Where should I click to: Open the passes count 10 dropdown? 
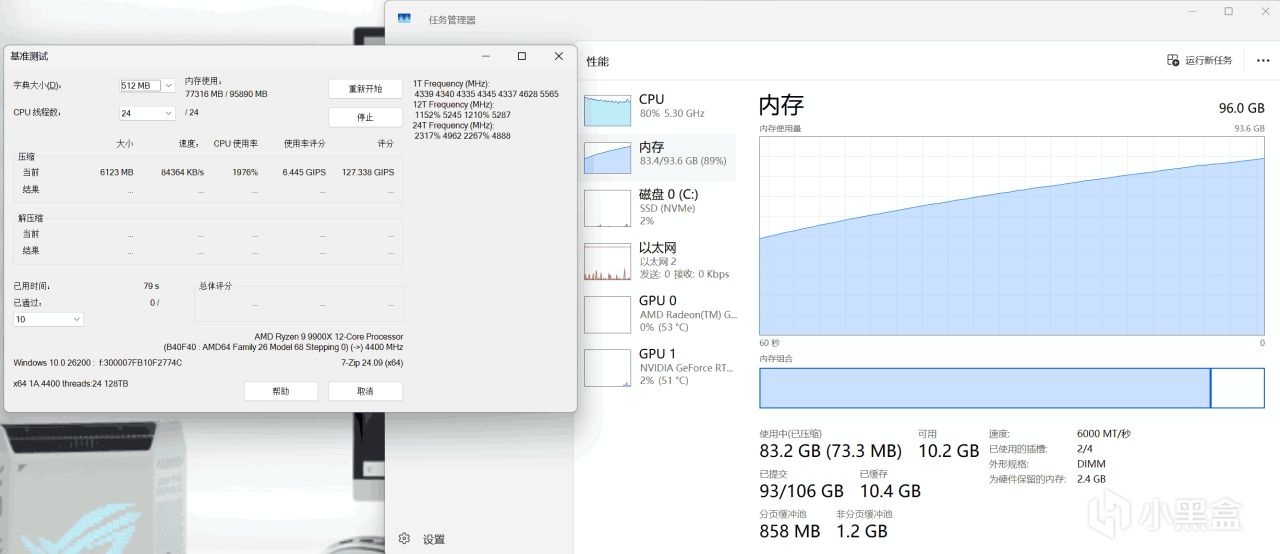48,319
